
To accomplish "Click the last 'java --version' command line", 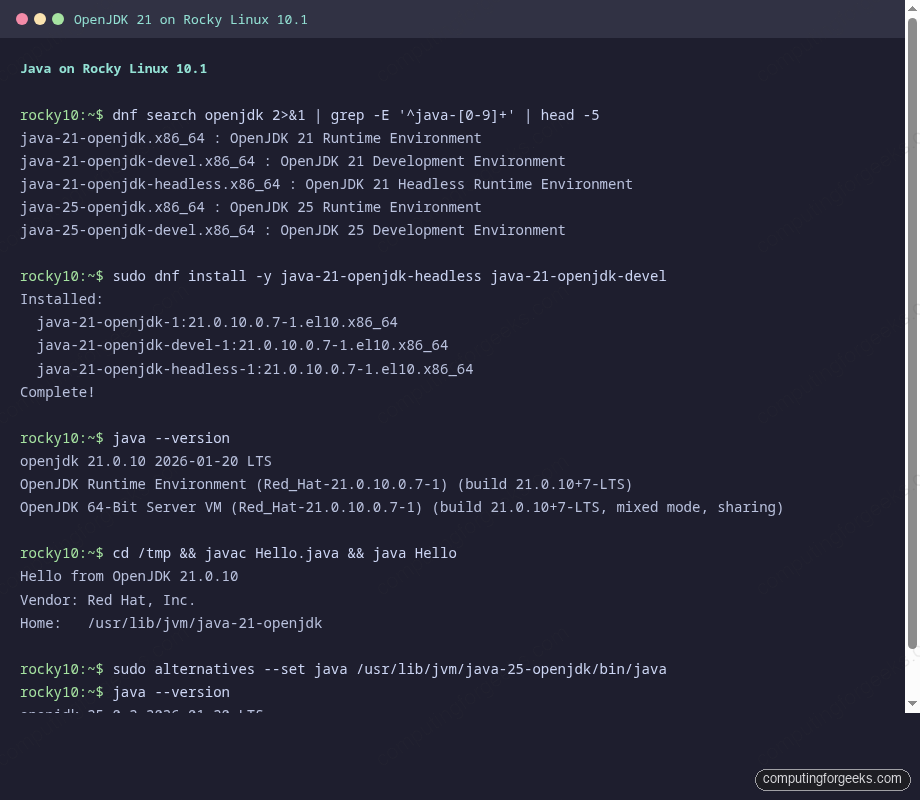I will pos(125,693).
